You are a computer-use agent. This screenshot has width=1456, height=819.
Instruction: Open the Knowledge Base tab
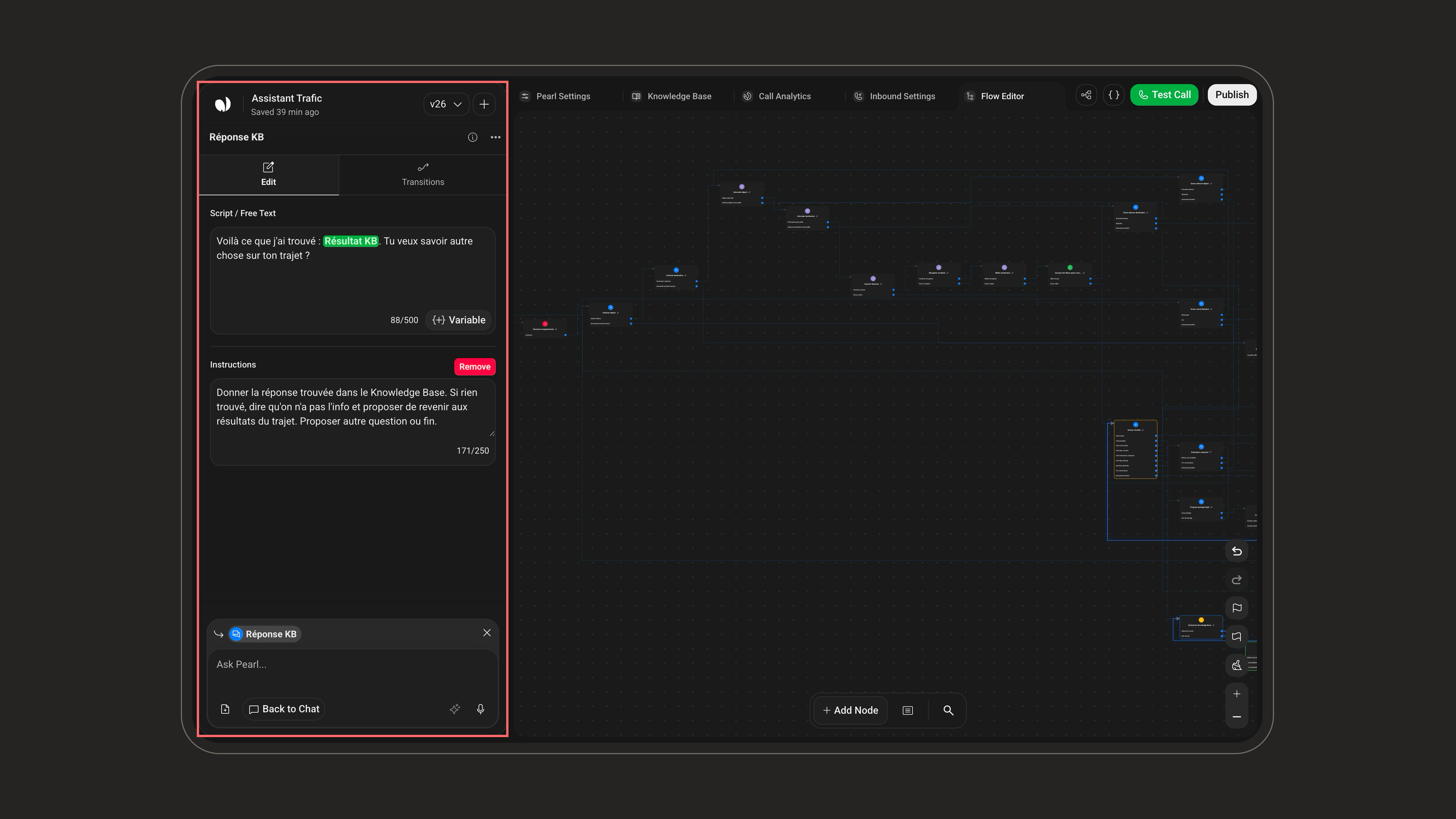(x=671, y=96)
